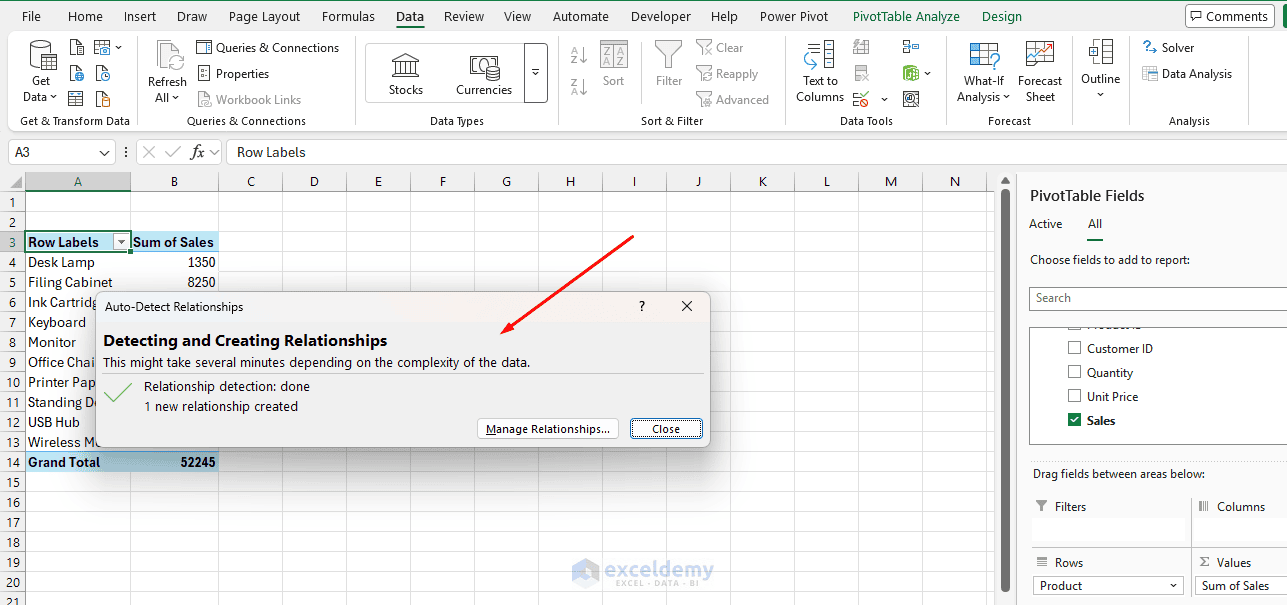
Task: Click the Relationships icon in Data Tools
Action: pos(911,47)
